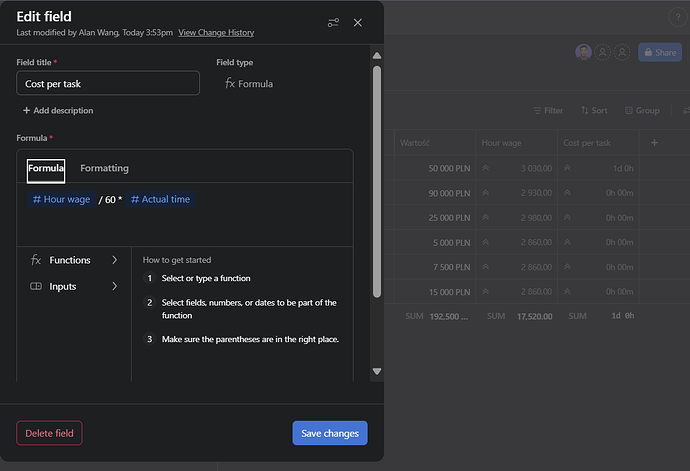Click the Group icon in toolbar
Screen dimensions: 690x471
[x=629, y=111]
